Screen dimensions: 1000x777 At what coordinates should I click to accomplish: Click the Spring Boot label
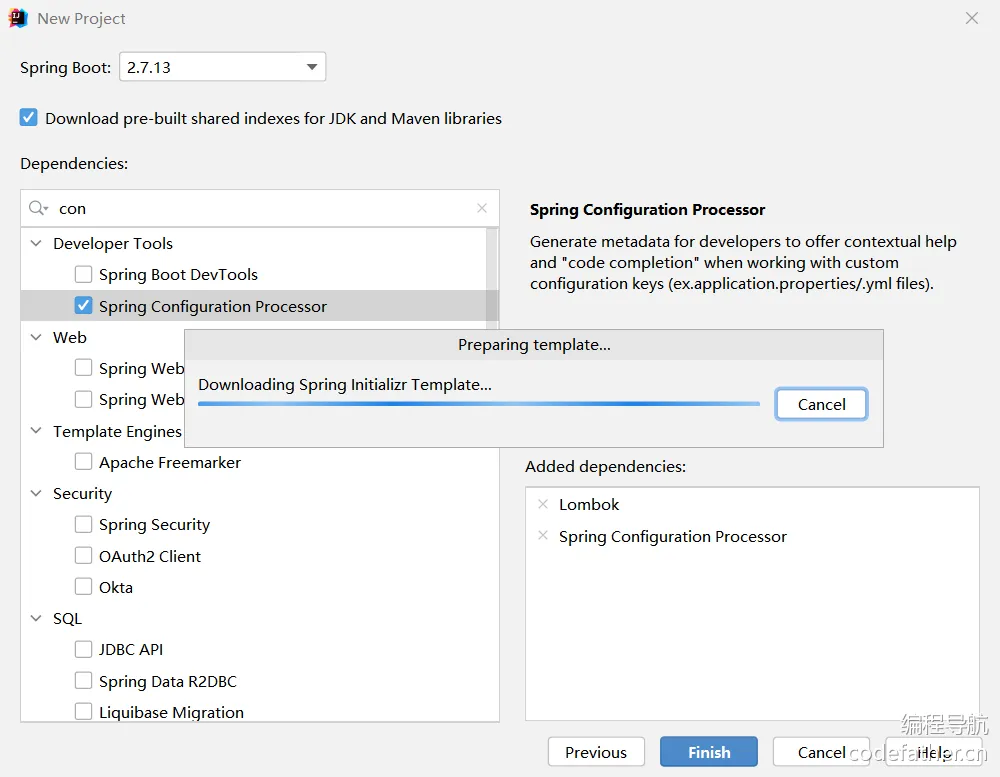(x=66, y=68)
